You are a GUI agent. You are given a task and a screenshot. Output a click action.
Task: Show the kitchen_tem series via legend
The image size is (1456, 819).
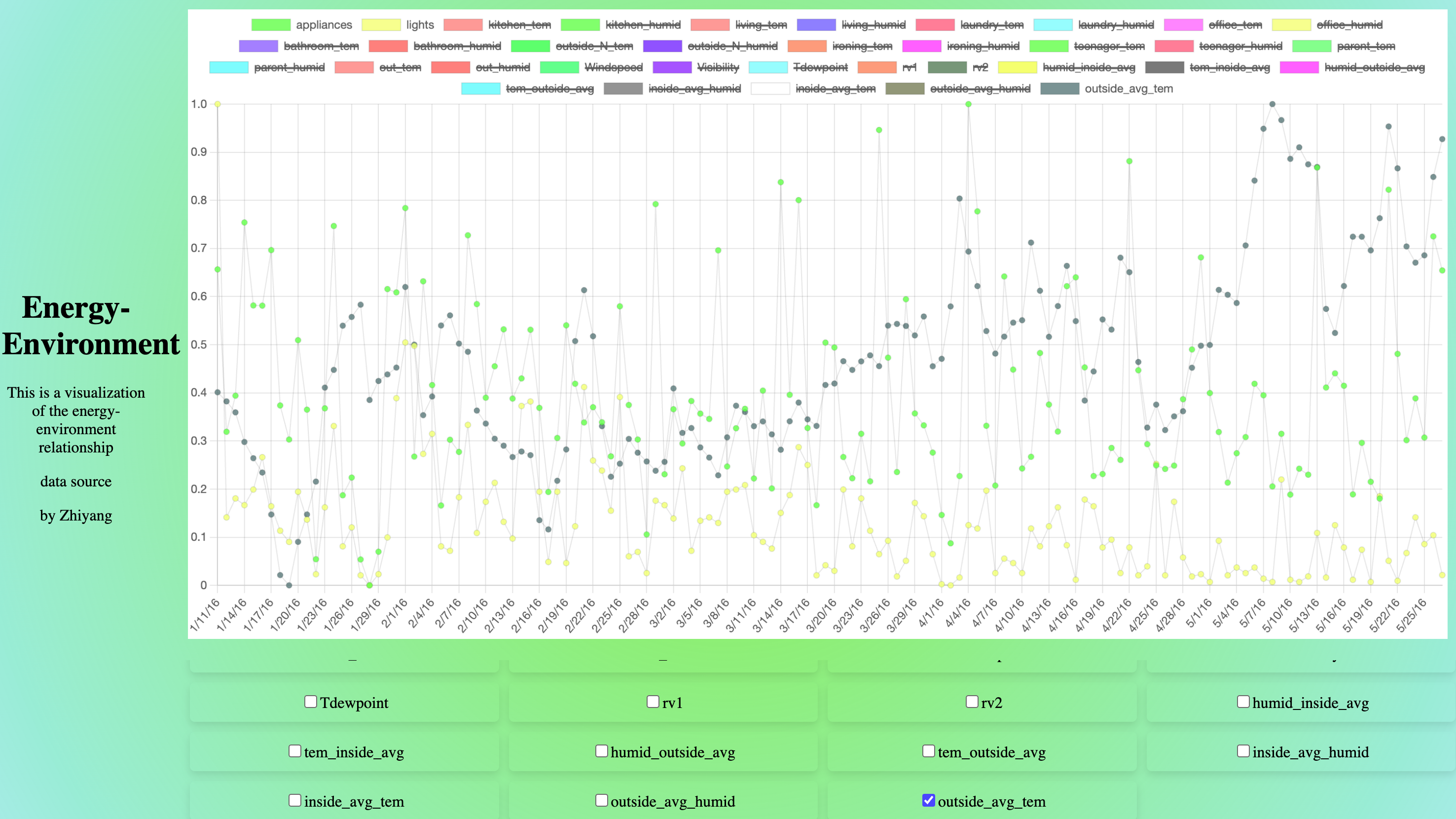click(519, 25)
